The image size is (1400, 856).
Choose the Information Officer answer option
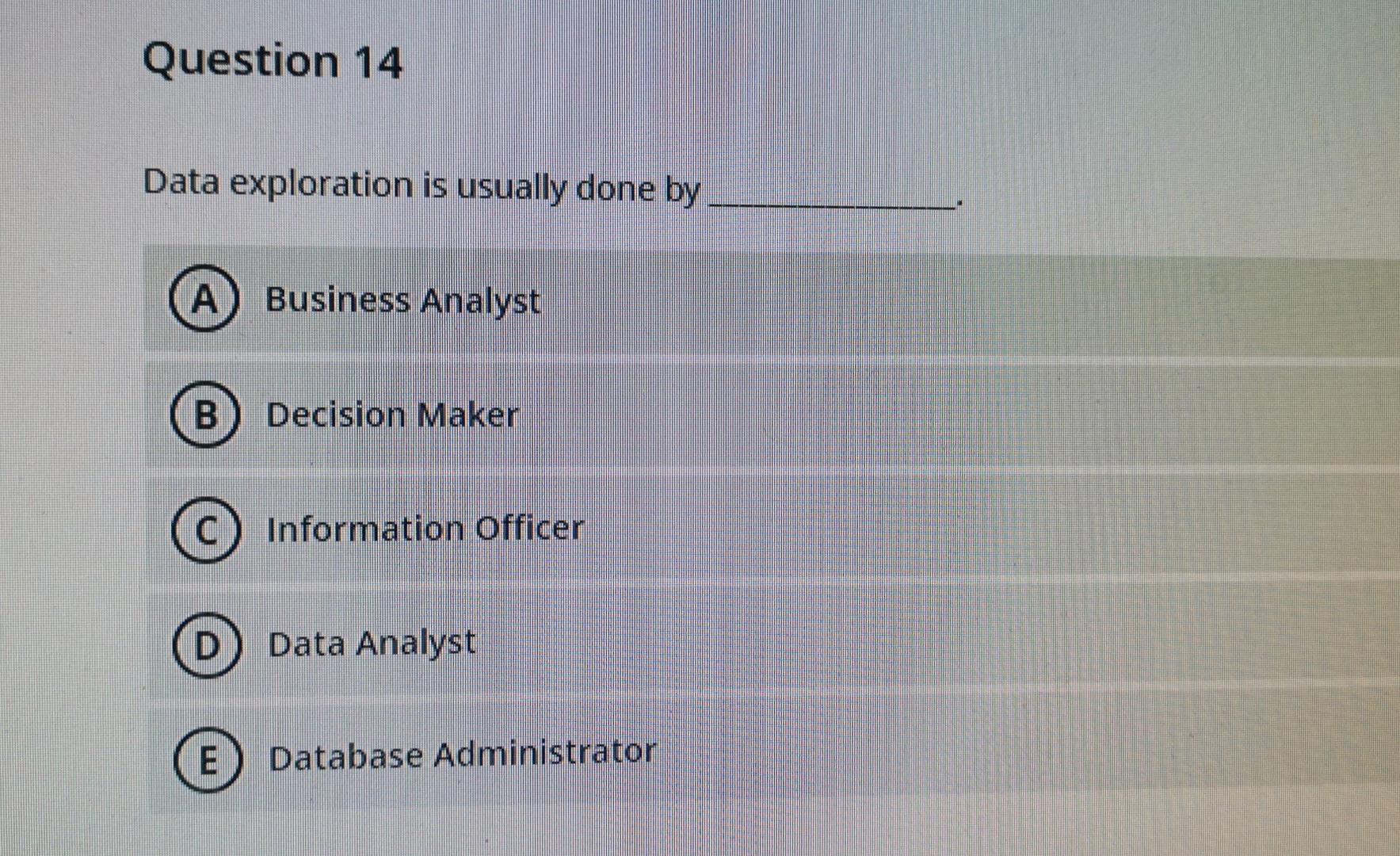(425, 528)
